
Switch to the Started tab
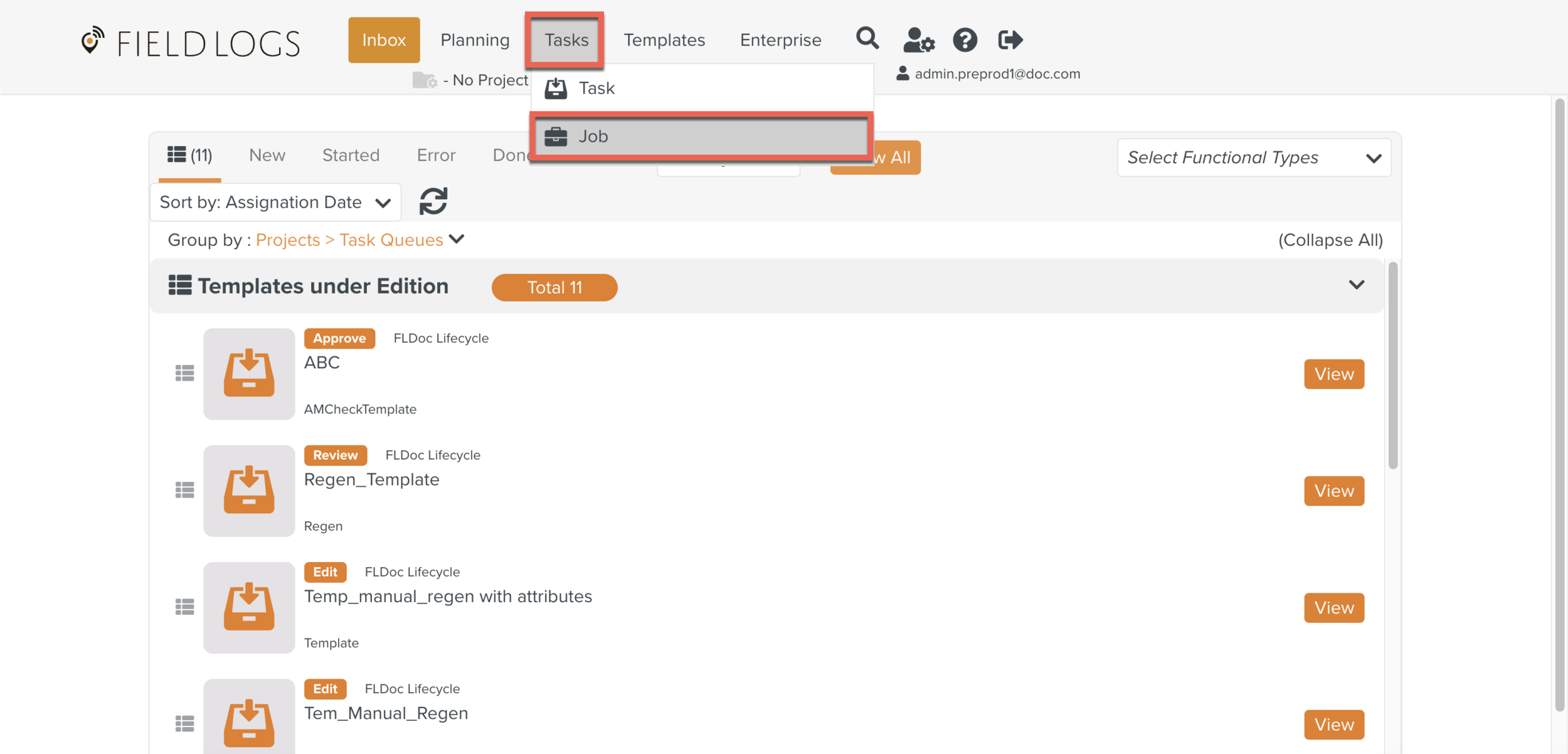[x=351, y=155]
